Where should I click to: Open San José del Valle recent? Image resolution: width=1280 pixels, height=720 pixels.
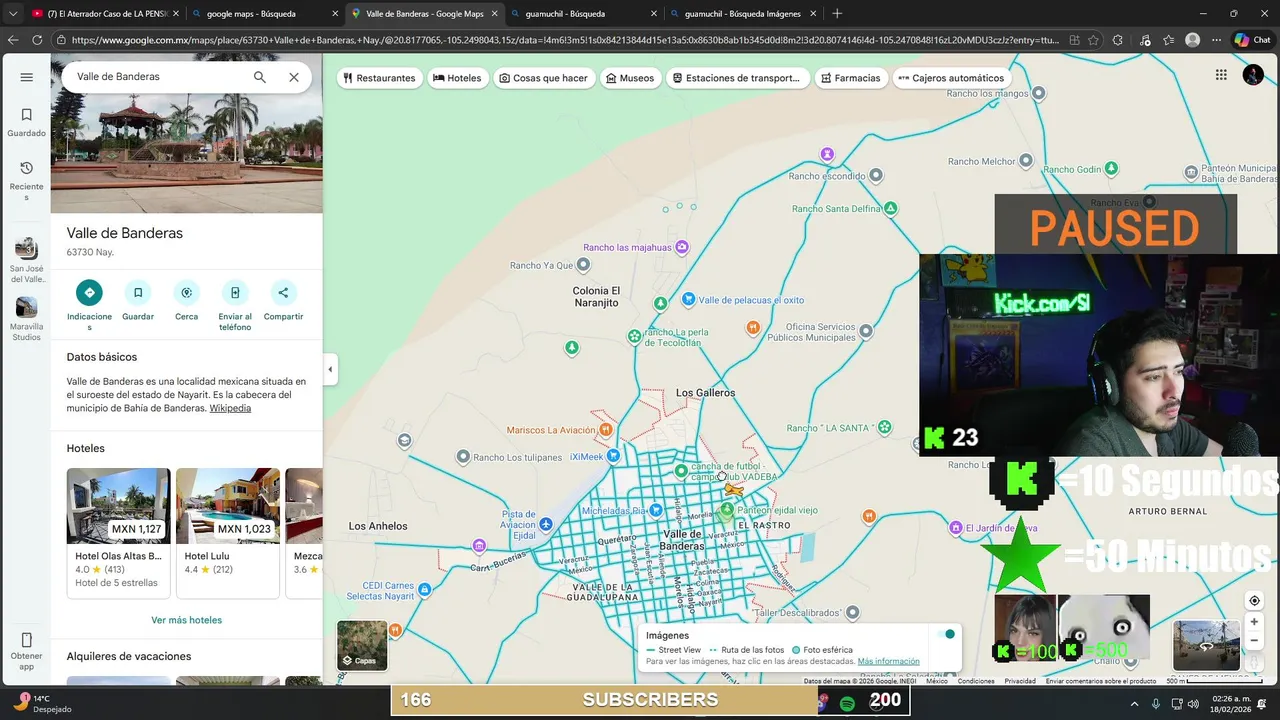(x=26, y=260)
